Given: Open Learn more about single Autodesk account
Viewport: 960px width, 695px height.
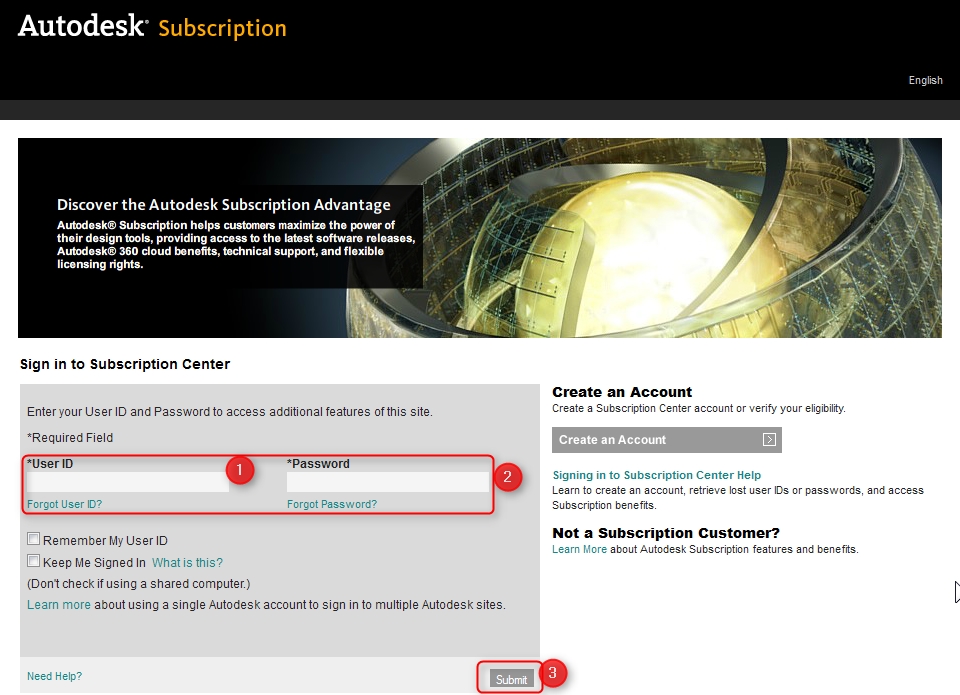Looking at the screenshot, I should click(x=58, y=605).
